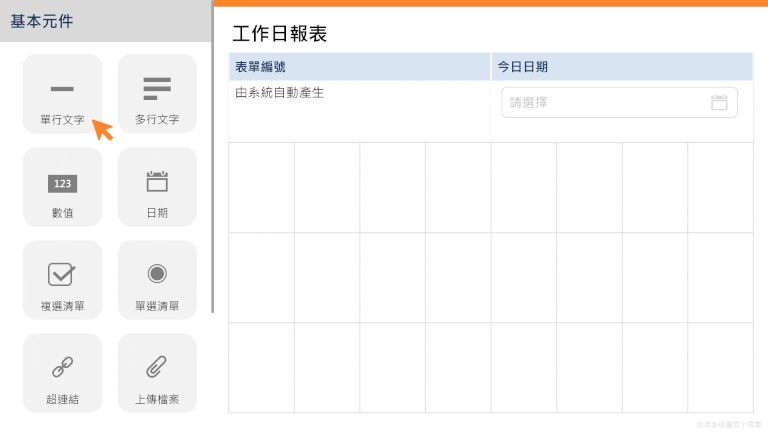Choose the 數值 numeric component
Image resolution: width=768 pixels, height=432 pixels.
point(62,187)
